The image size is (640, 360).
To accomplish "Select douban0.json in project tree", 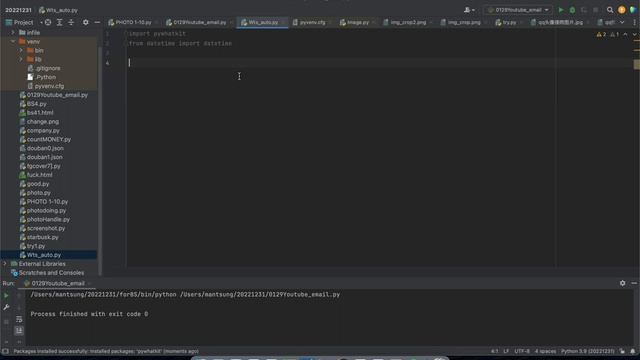I will pos(41,148).
